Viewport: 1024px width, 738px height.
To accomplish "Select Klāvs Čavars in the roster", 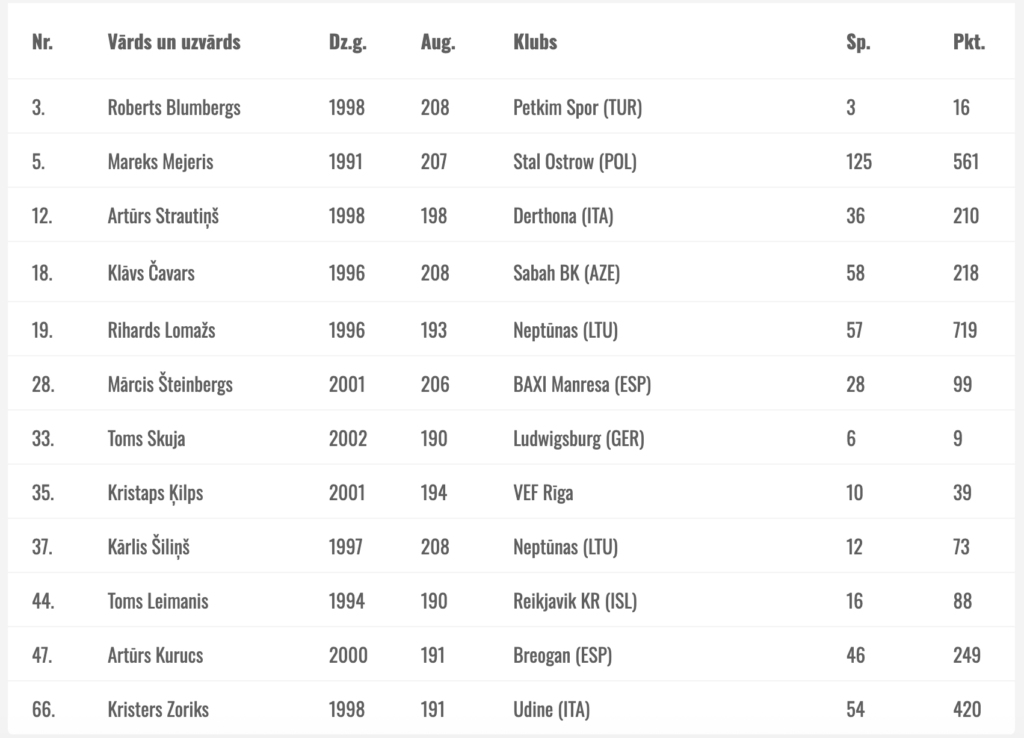I will coord(151,272).
